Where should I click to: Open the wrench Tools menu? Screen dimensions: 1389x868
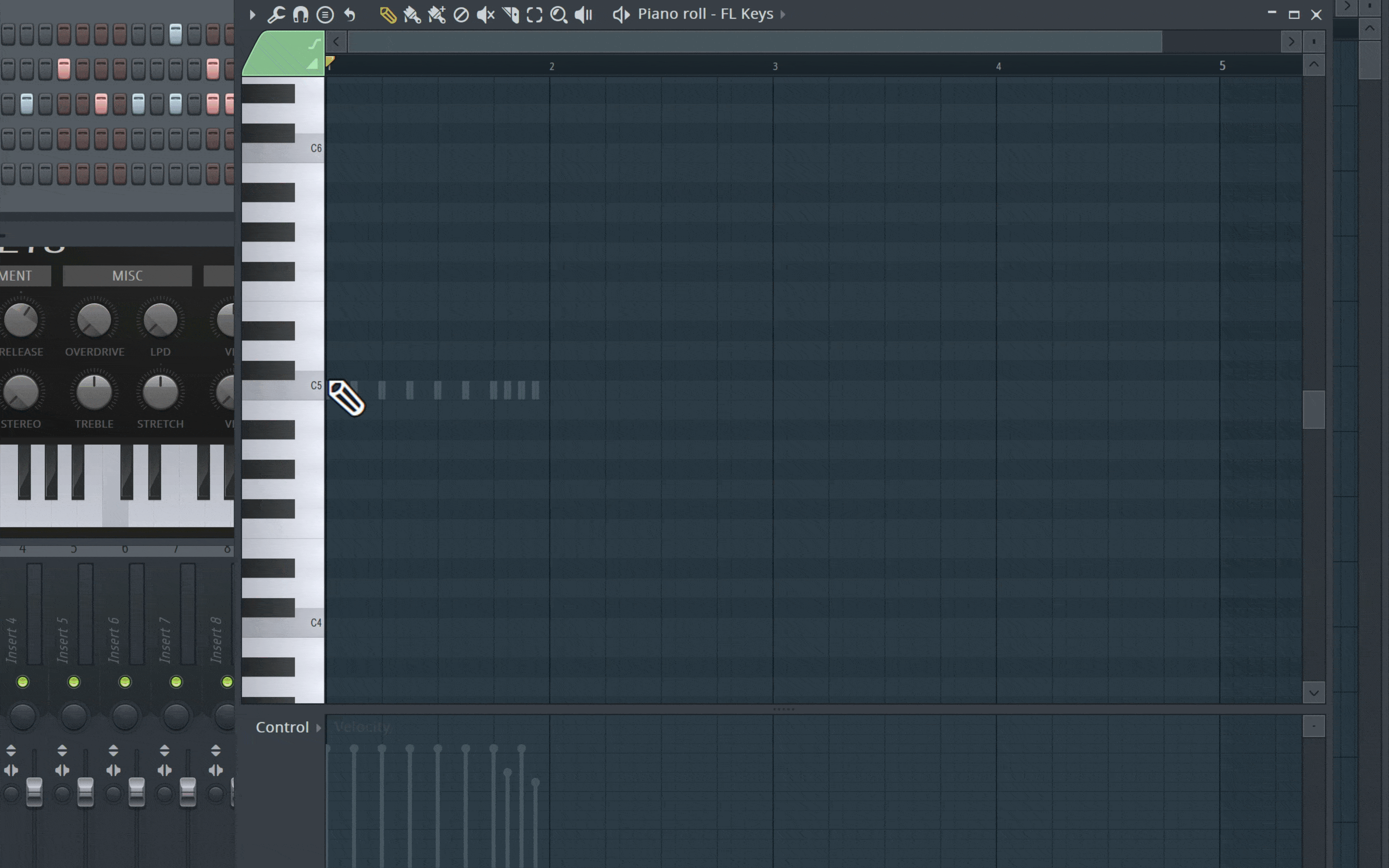(276, 14)
